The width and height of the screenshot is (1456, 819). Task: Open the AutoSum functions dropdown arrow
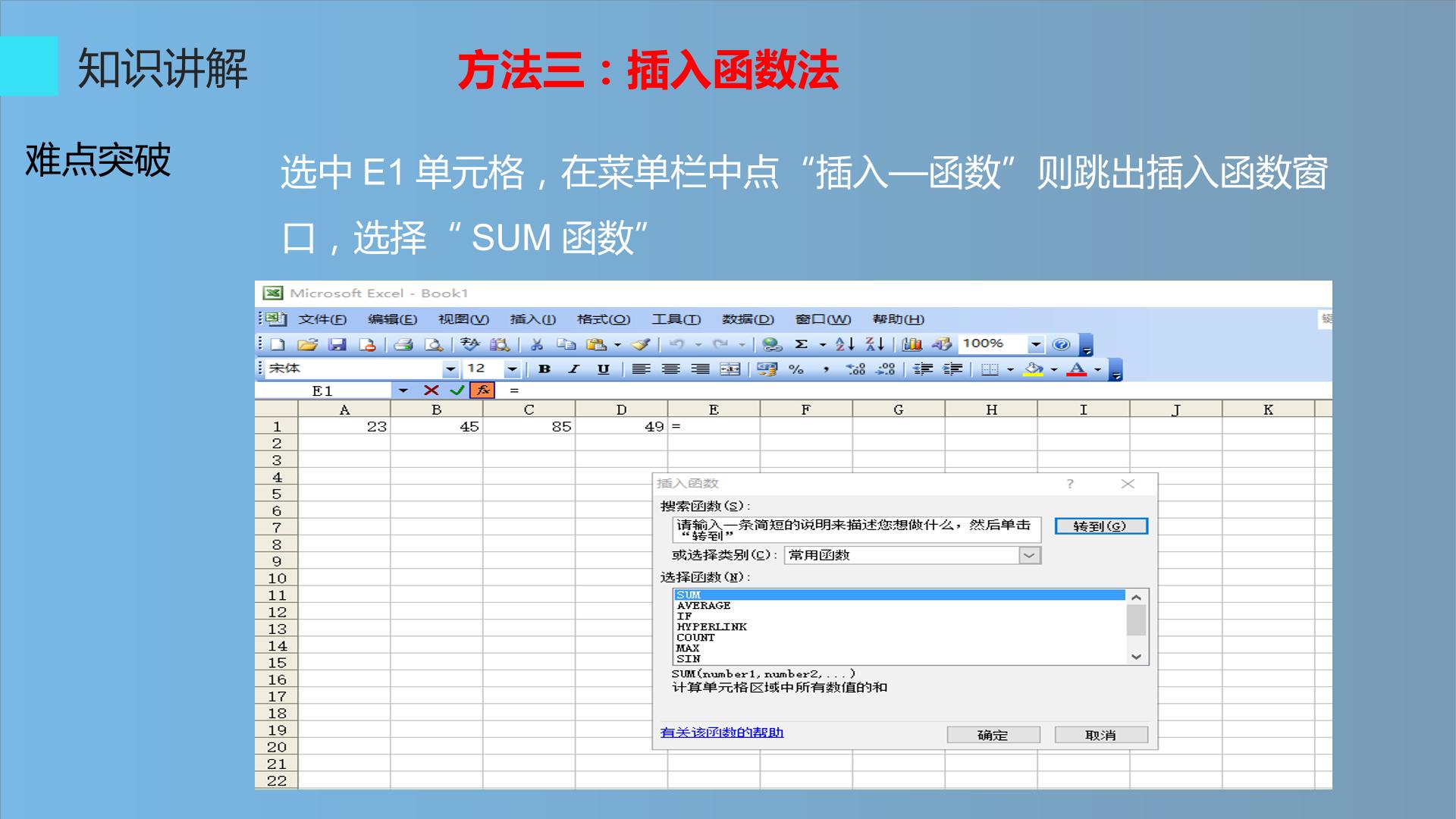(x=823, y=345)
